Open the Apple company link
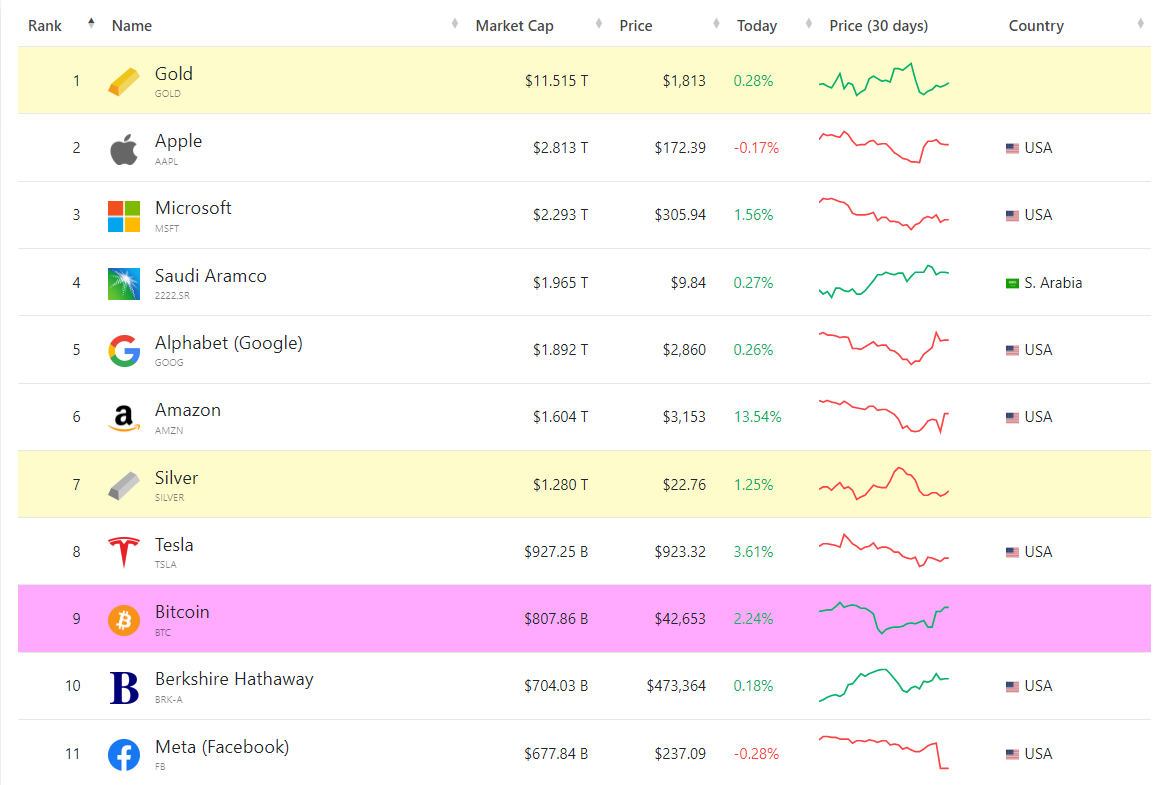This screenshot has height=785, width=1166. [x=178, y=141]
